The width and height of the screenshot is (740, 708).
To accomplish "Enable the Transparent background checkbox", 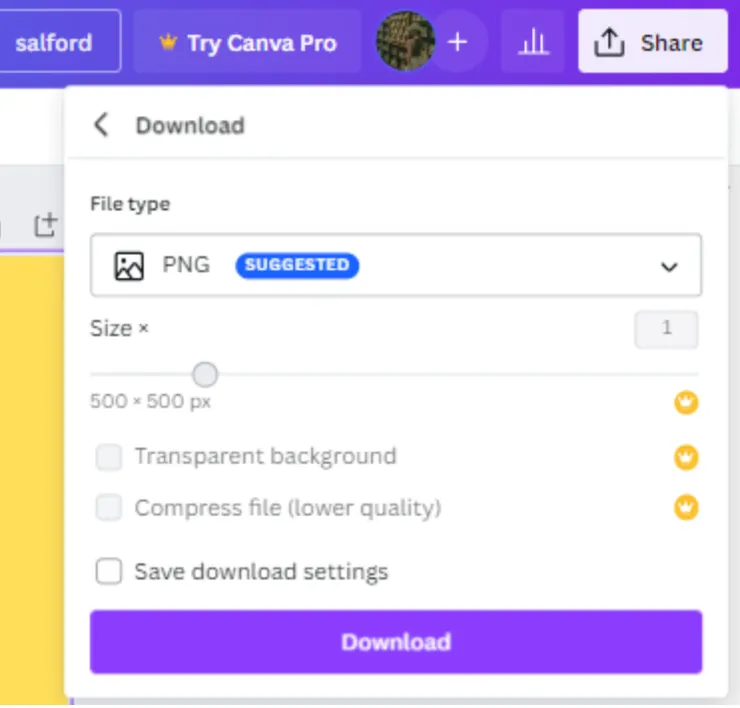I will click(108, 458).
